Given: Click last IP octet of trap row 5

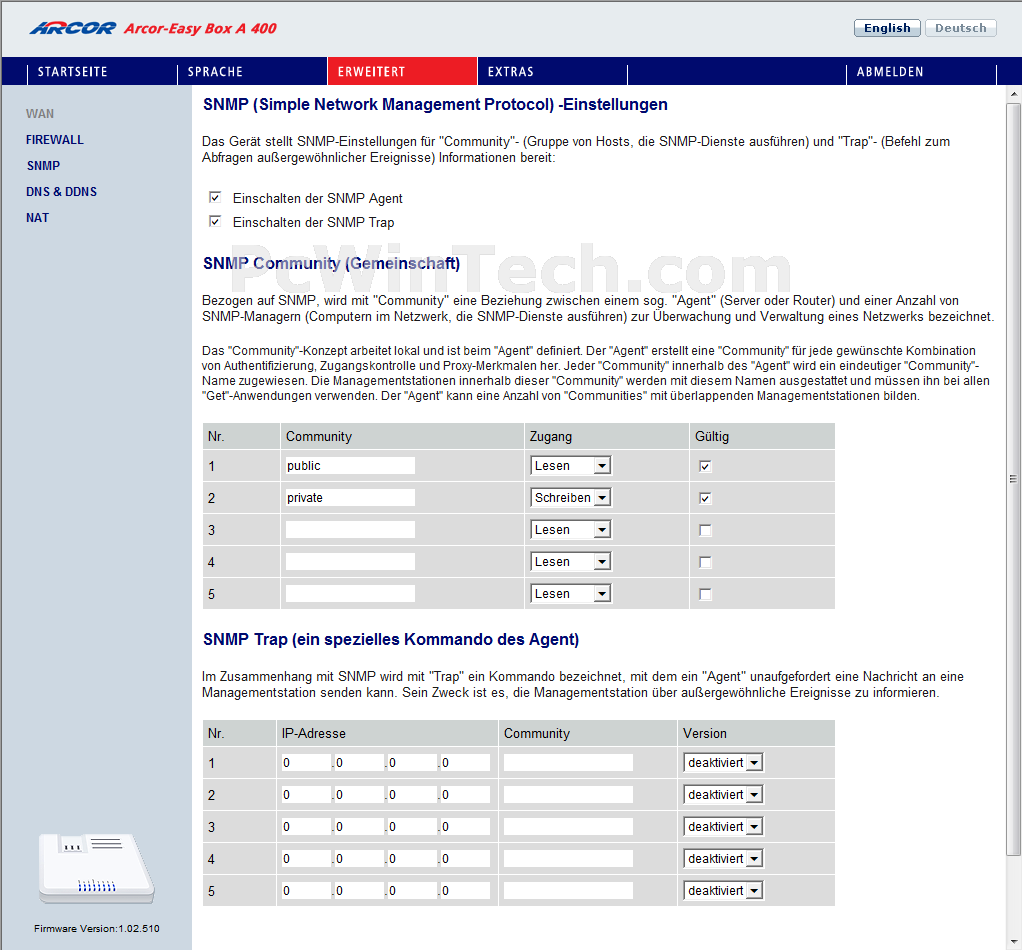Looking at the screenshot, I should click(465, 890).
